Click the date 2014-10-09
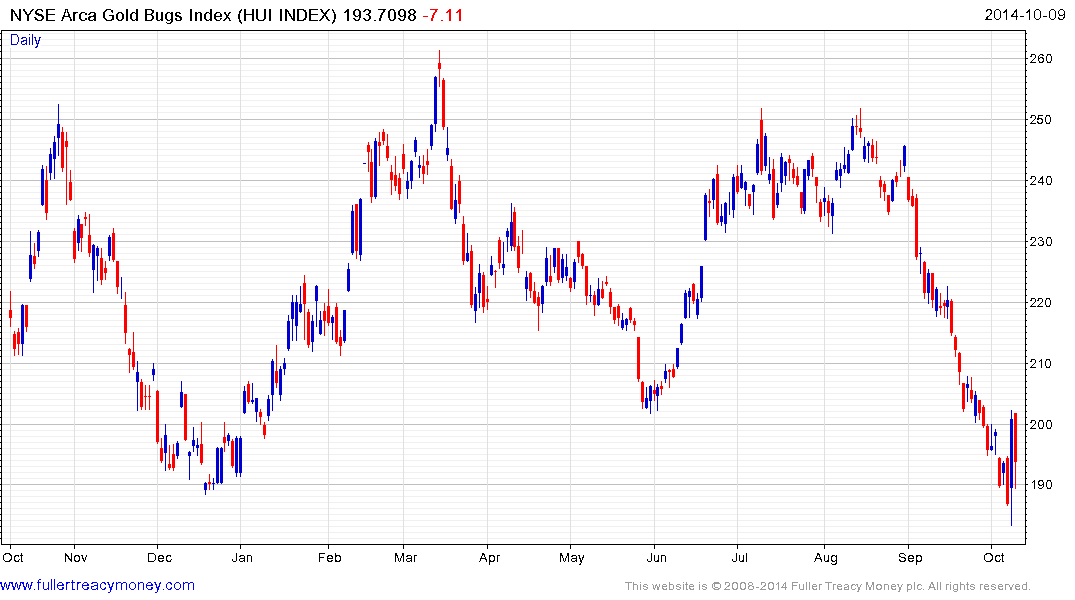 1025,15
